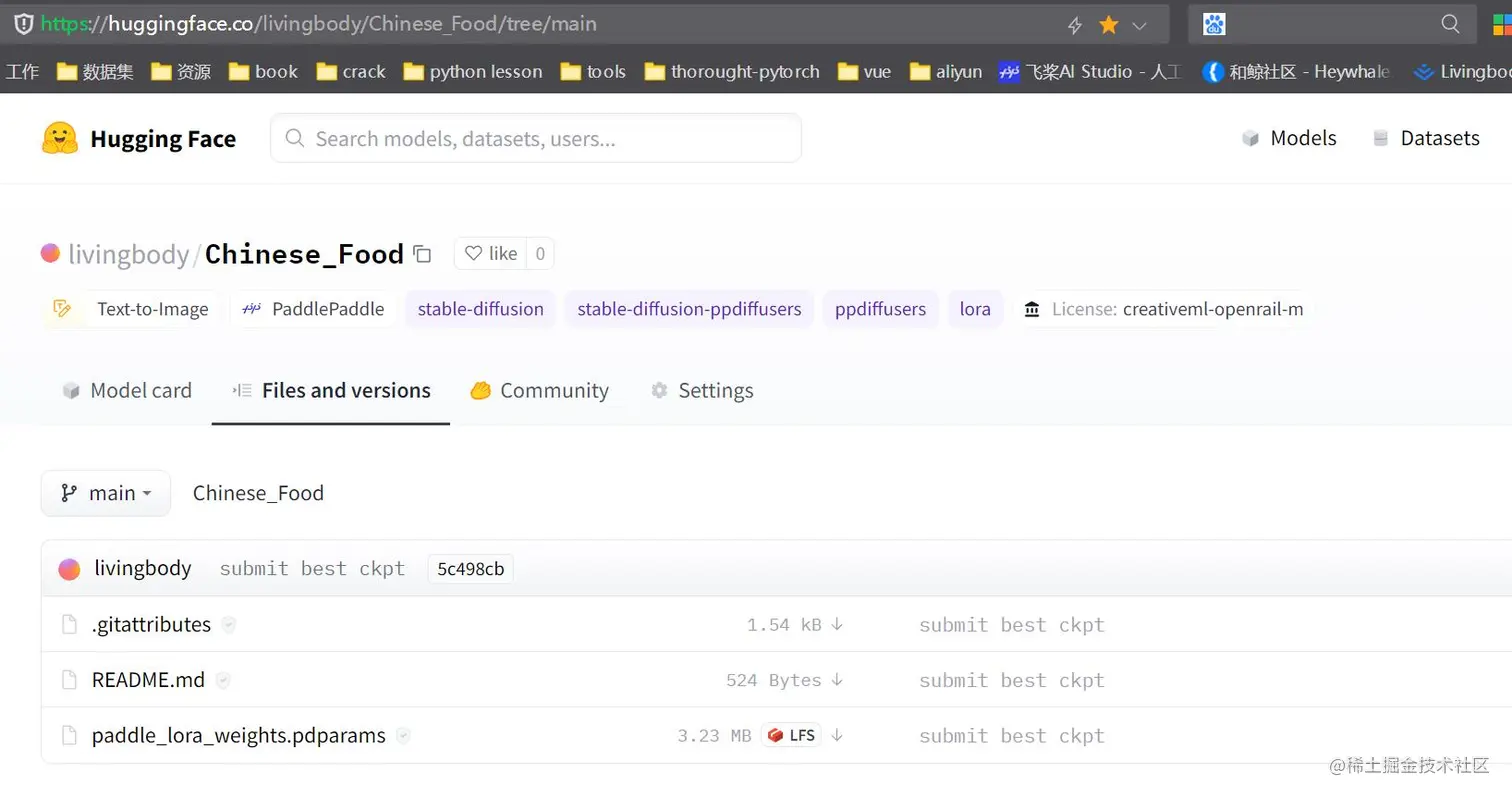Click the browser search input box
1512x798 pixels.
point(1332,24)
